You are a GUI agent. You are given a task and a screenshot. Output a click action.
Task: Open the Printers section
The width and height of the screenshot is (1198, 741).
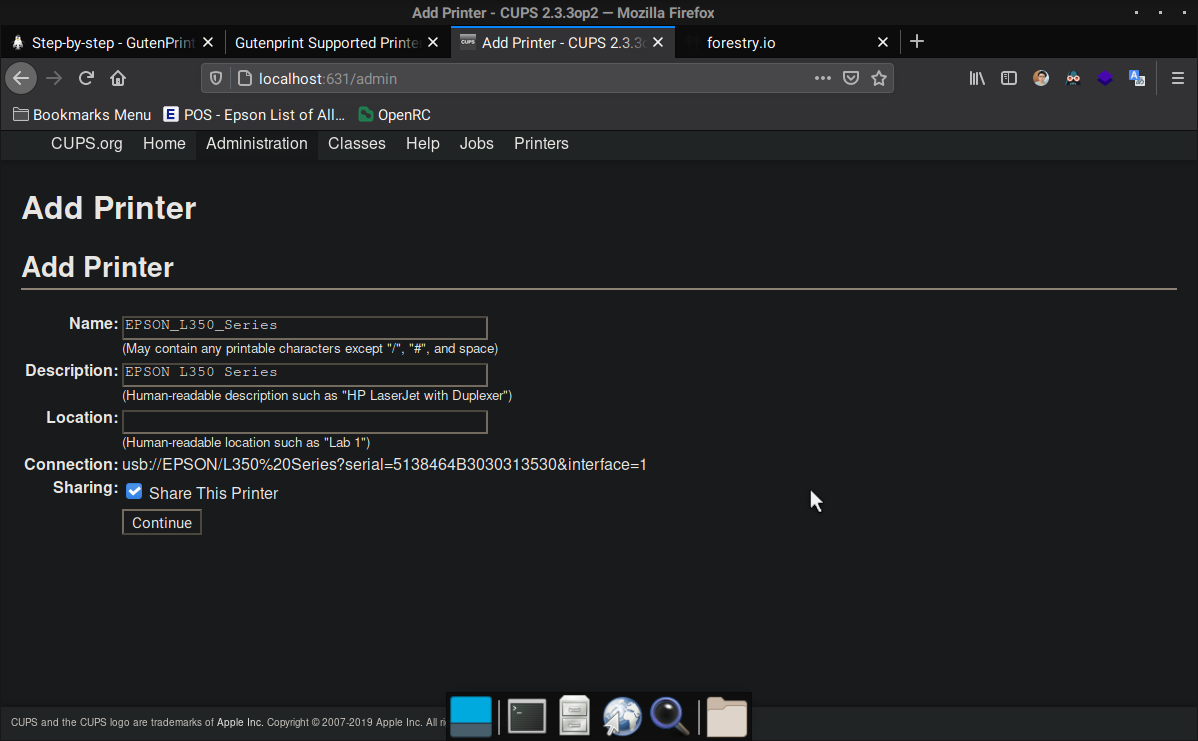(x=541, y=144)
